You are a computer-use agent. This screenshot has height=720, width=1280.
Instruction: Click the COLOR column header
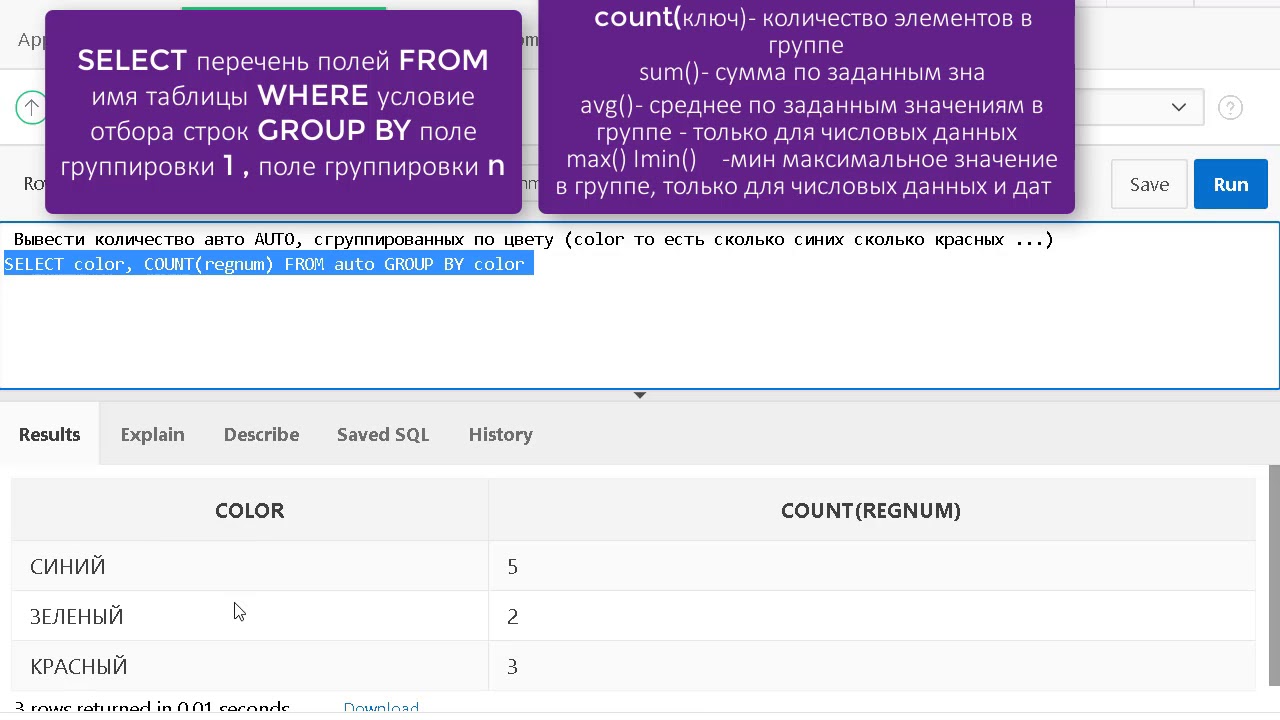tap(249, 510)
